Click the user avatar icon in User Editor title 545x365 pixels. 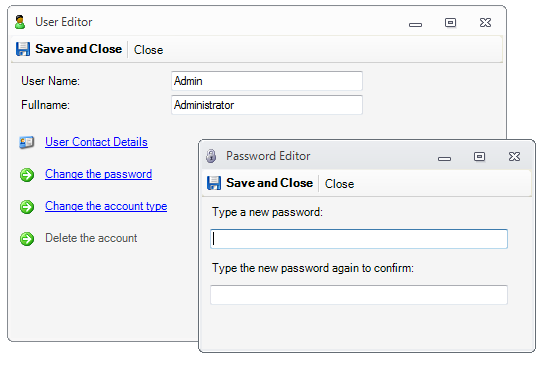[20, 22]
